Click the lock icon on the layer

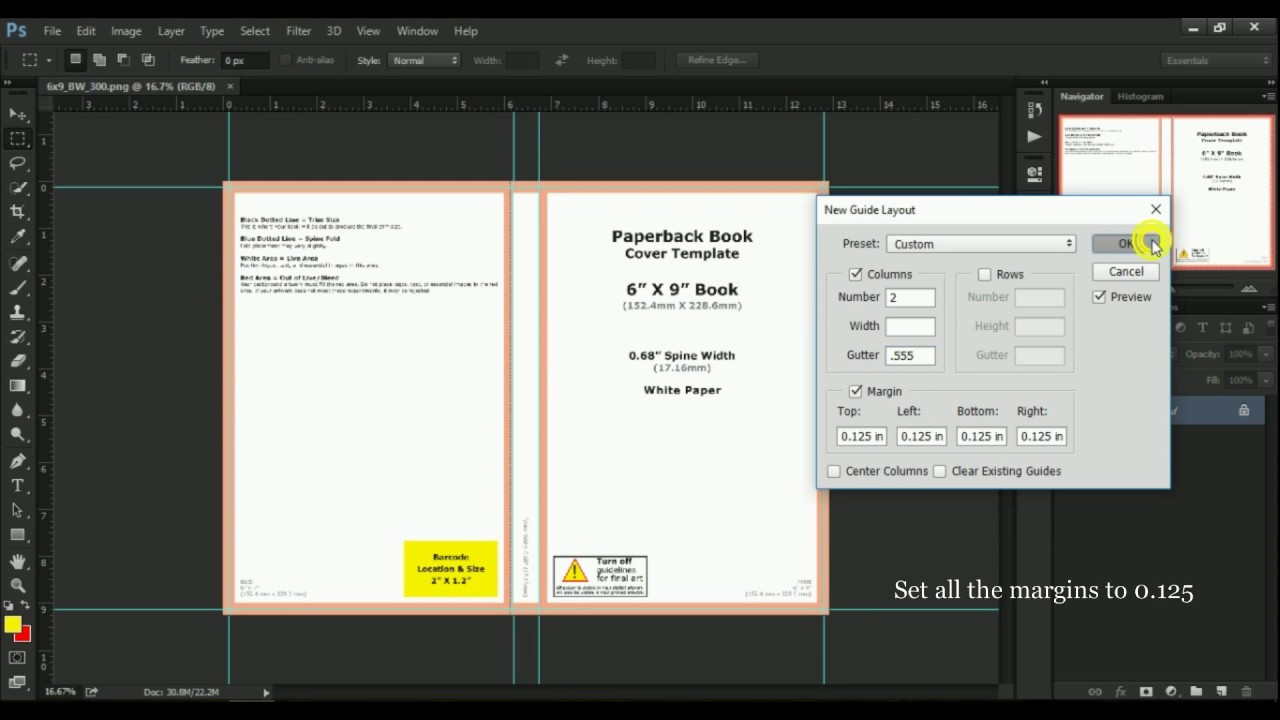[1244, 410]
